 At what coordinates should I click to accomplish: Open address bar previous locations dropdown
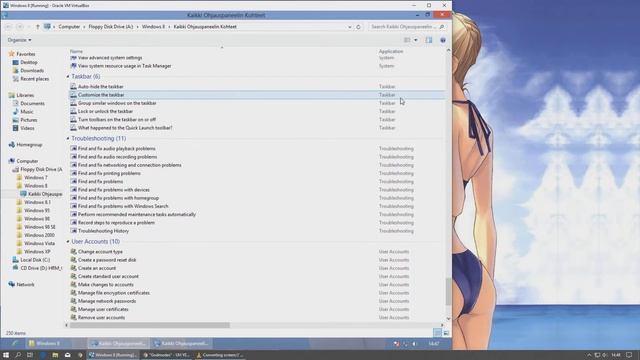[350, 27]
